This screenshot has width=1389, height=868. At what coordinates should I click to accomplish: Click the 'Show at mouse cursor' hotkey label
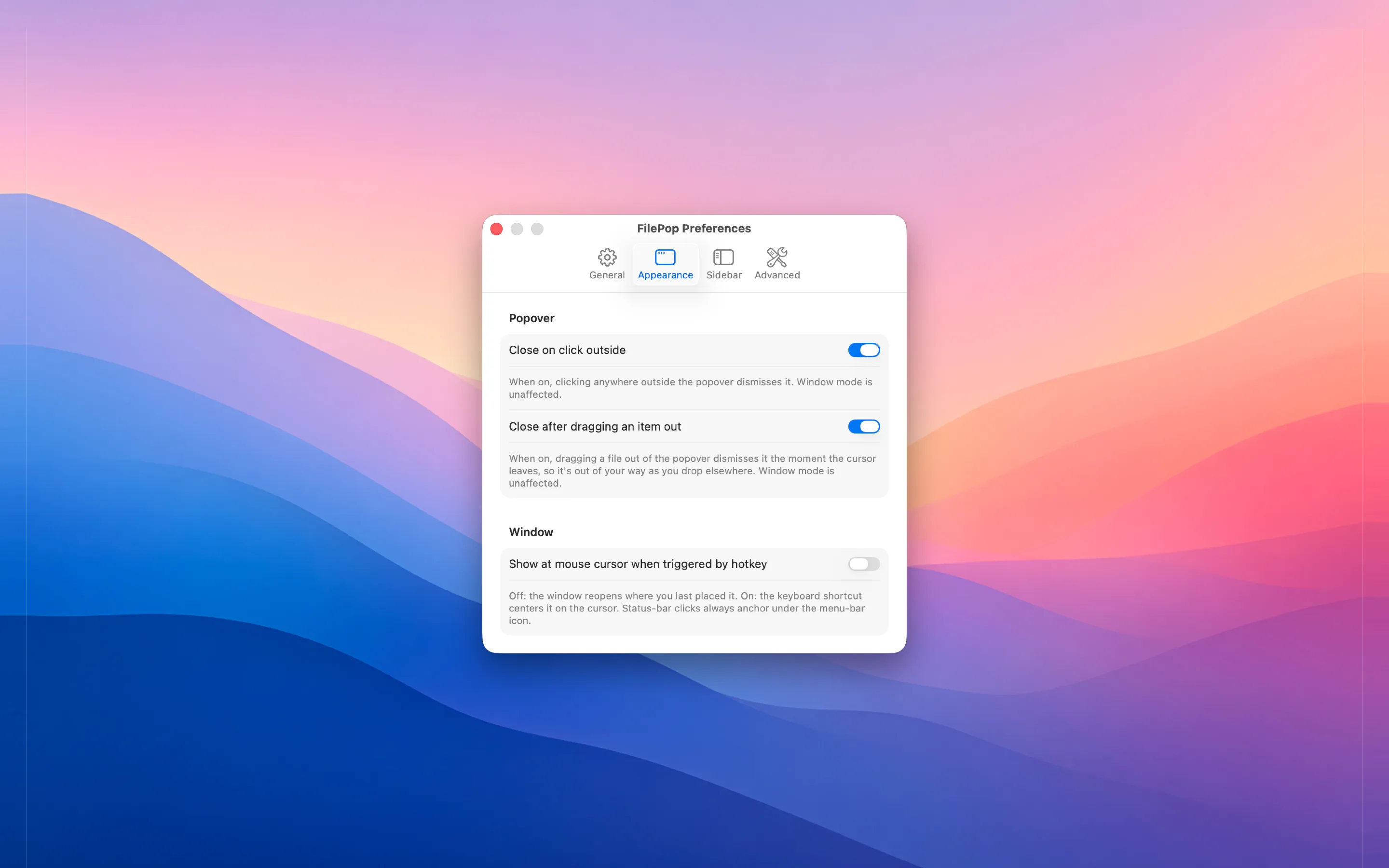[638, 564]
